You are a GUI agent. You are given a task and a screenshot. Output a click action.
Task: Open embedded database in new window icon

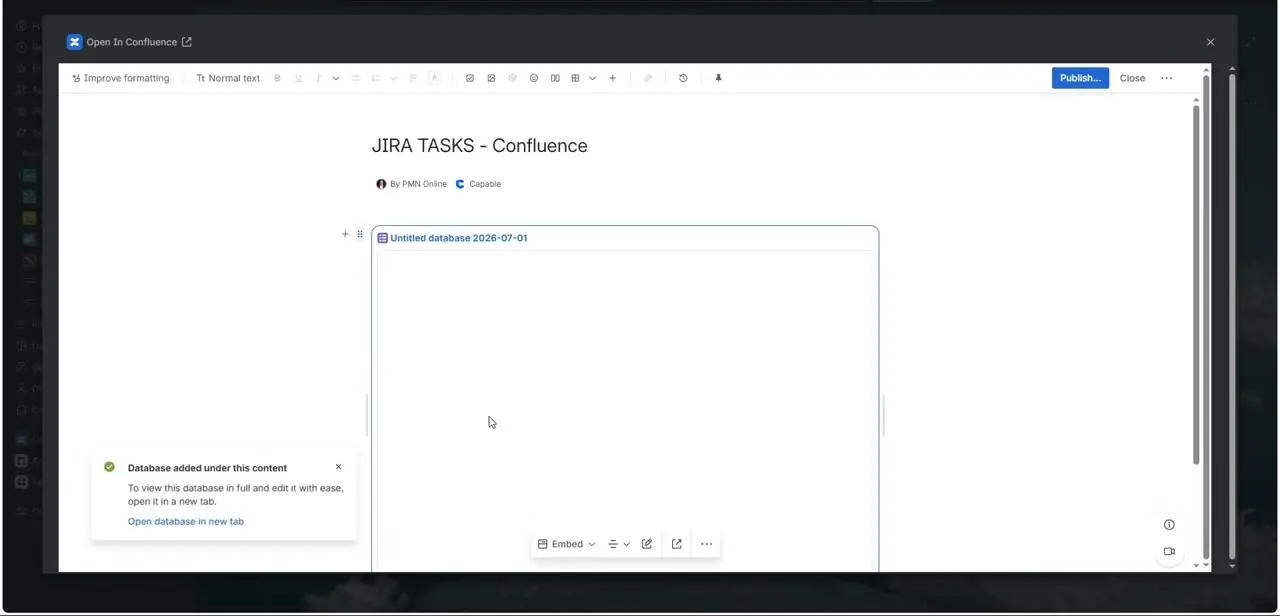[x=677, y=544]
